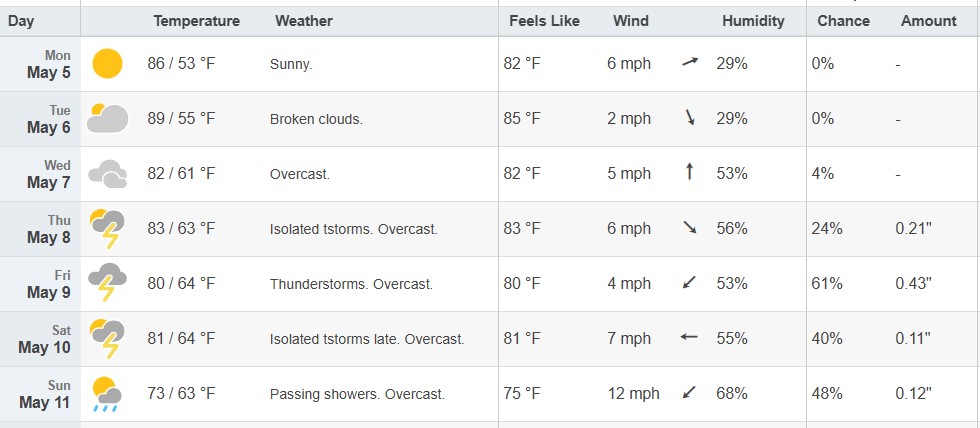Click the Chance column header
980x428 pixels.
[843, 21]
